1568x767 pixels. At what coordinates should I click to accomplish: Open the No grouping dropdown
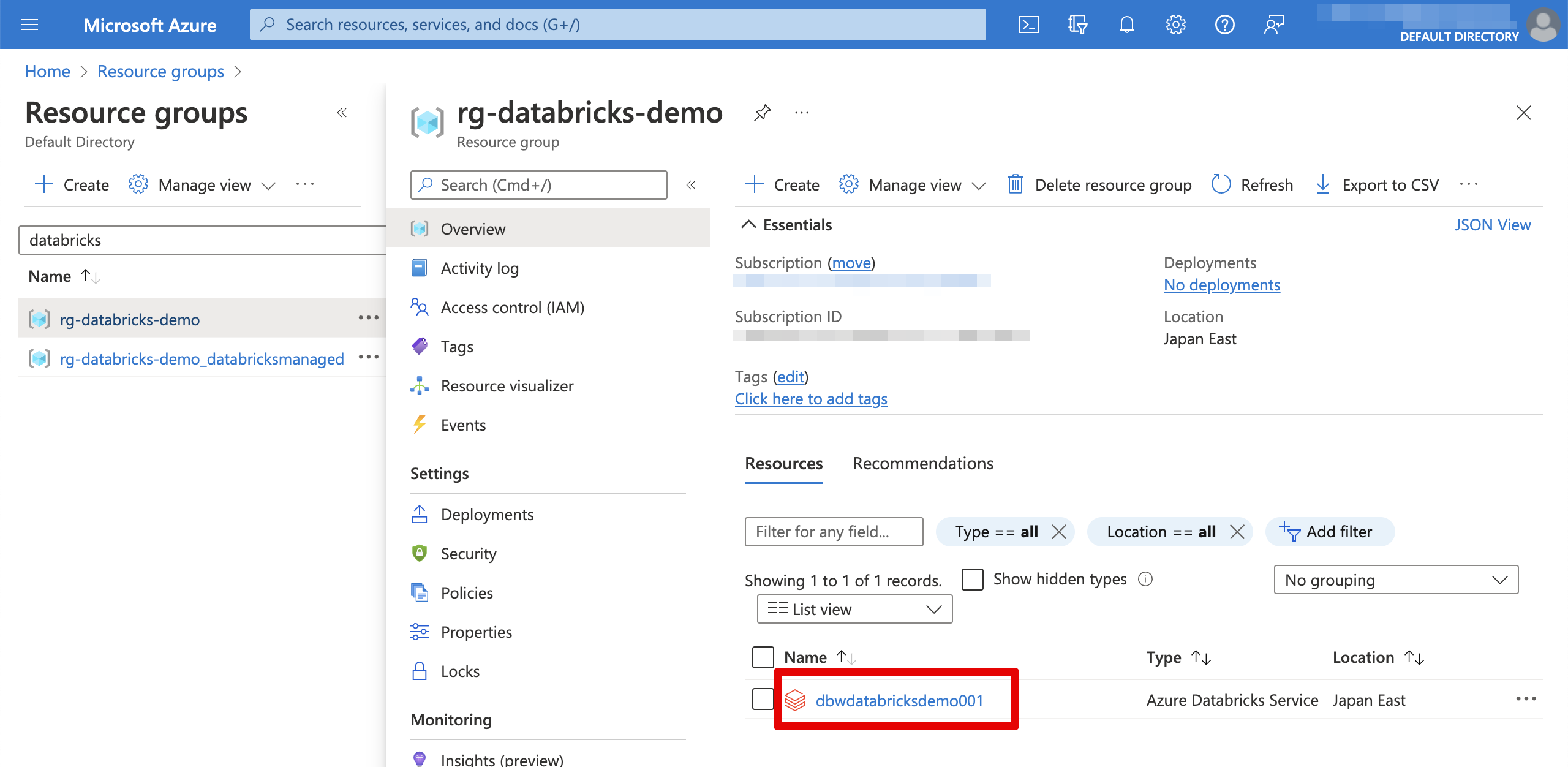[1395, 580]
